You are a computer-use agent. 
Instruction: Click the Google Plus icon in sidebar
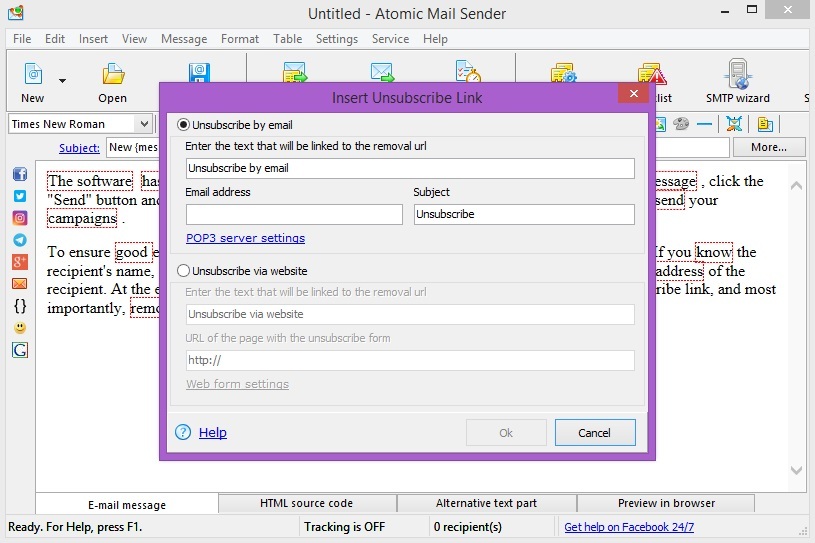20,261
